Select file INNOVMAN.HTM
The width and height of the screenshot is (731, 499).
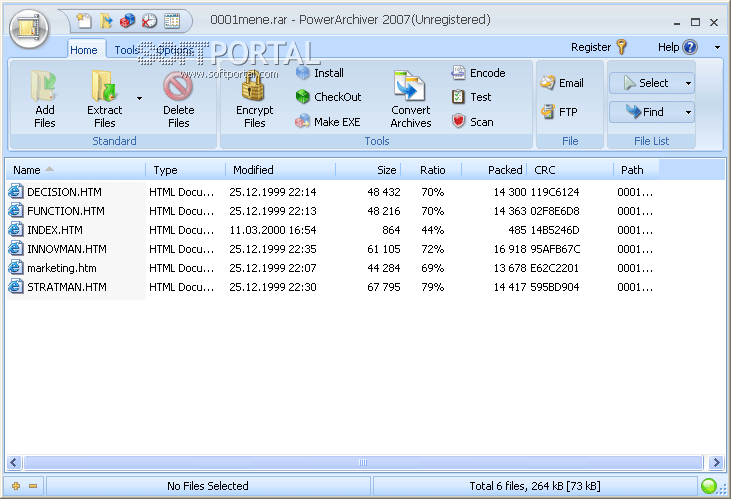67,249
